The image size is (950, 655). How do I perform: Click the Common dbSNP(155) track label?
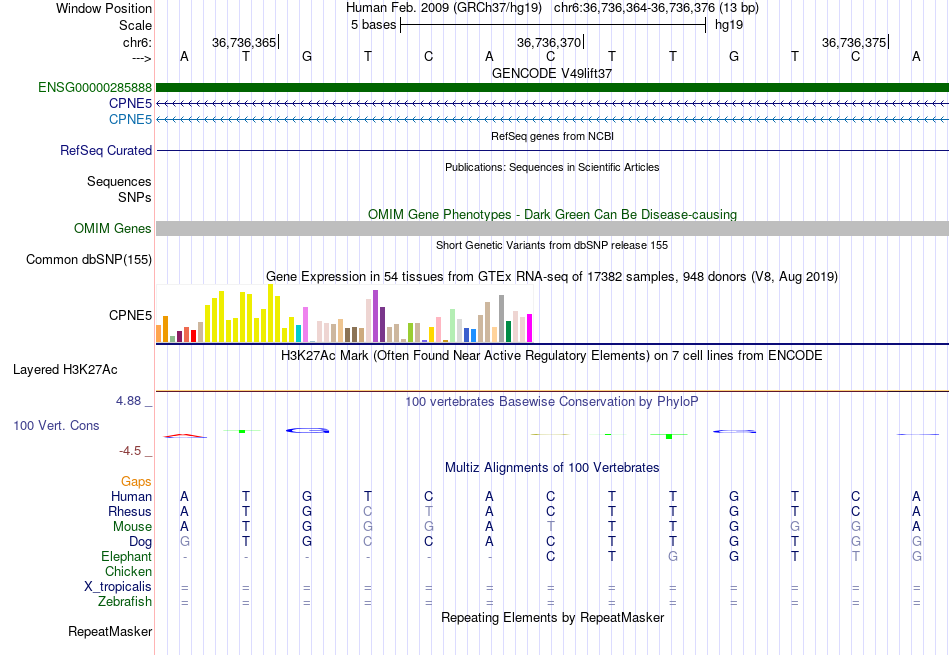89,259
